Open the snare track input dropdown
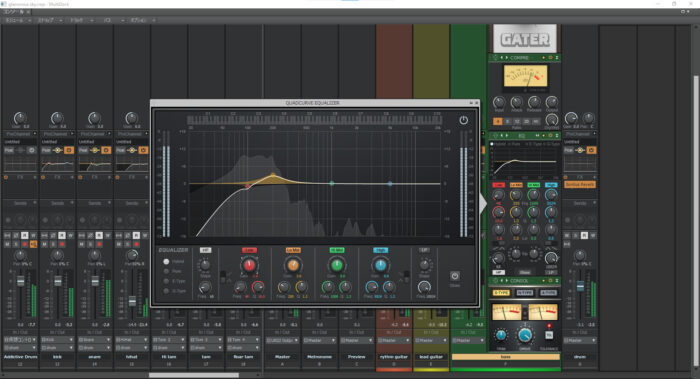700x379 pixels. [95, 340]
